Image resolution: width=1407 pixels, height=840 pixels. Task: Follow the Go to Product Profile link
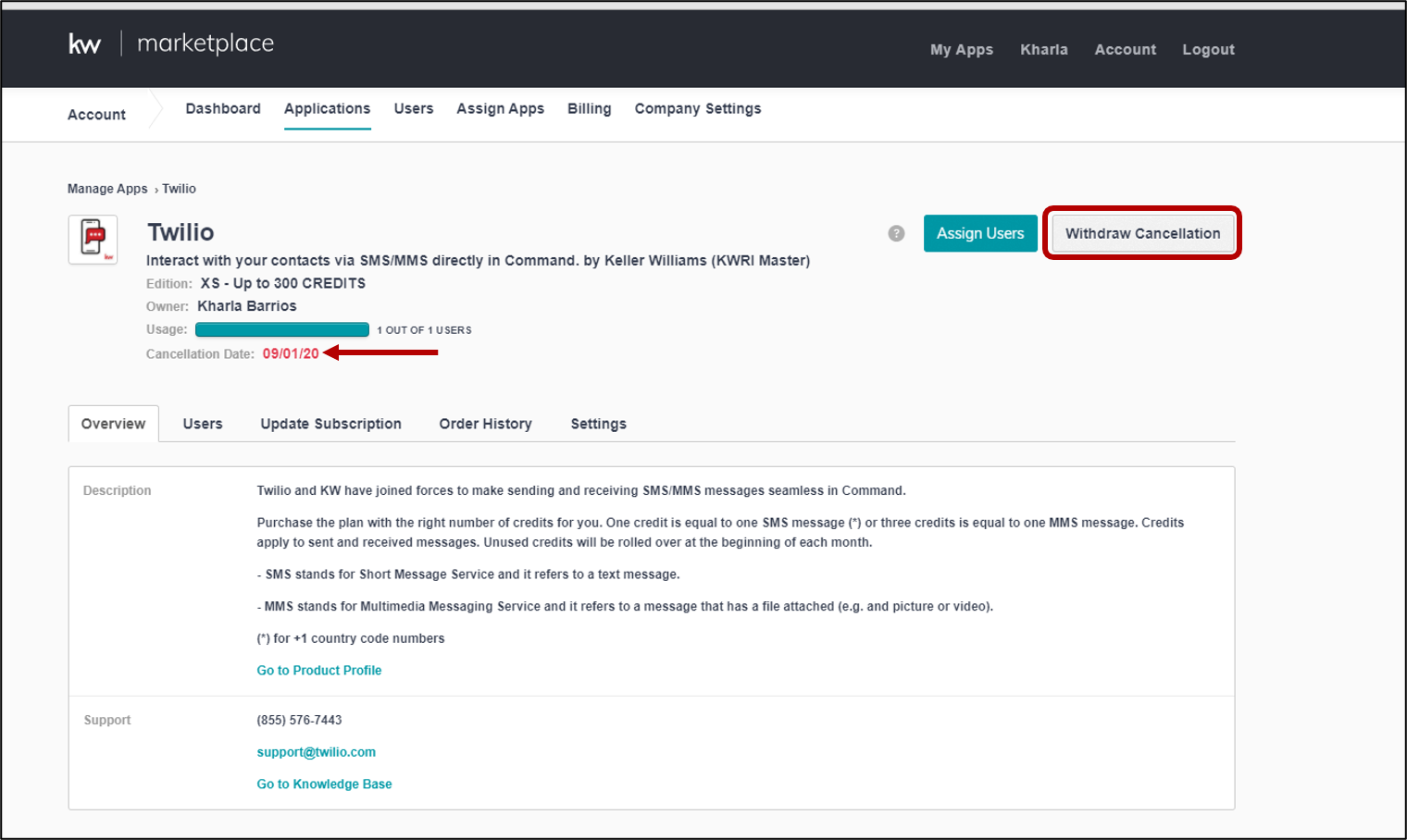click(318, 671)
